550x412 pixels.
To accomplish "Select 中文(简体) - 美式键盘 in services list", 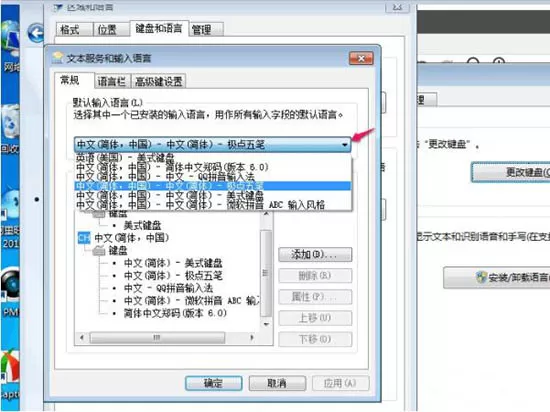I will [x=173, y=263].
